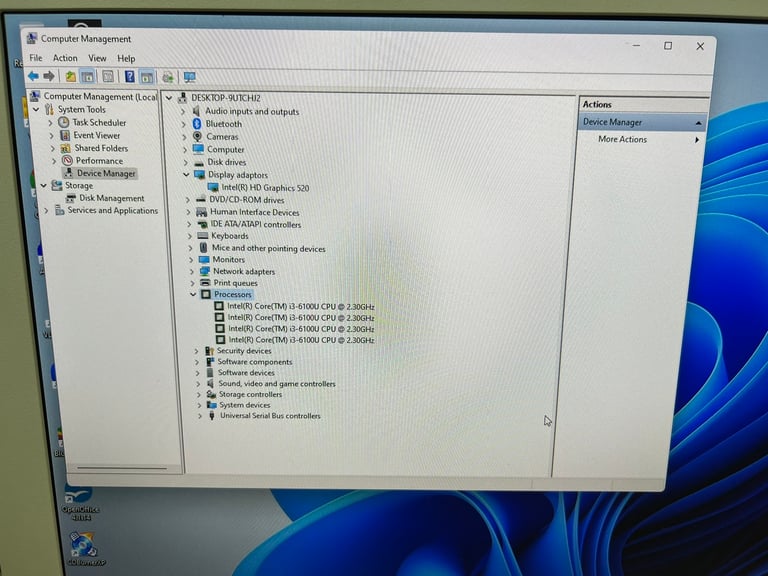Click the Keyboards device icon
768x576 pixels.
click(x=203, y=236)
